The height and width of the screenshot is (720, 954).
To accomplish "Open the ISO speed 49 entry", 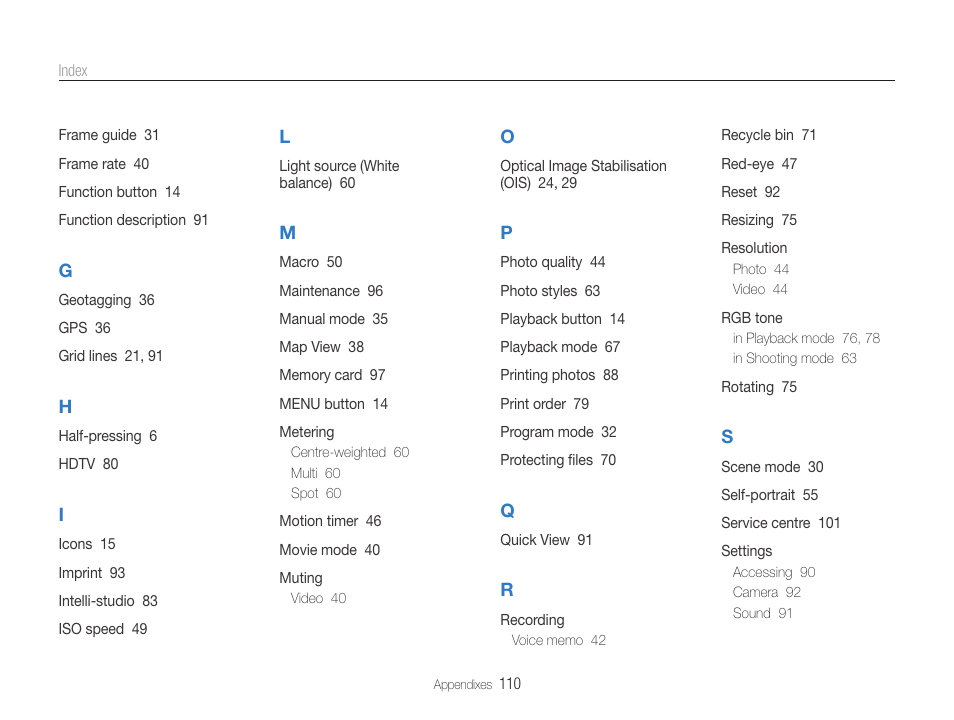I will (103, 629).
